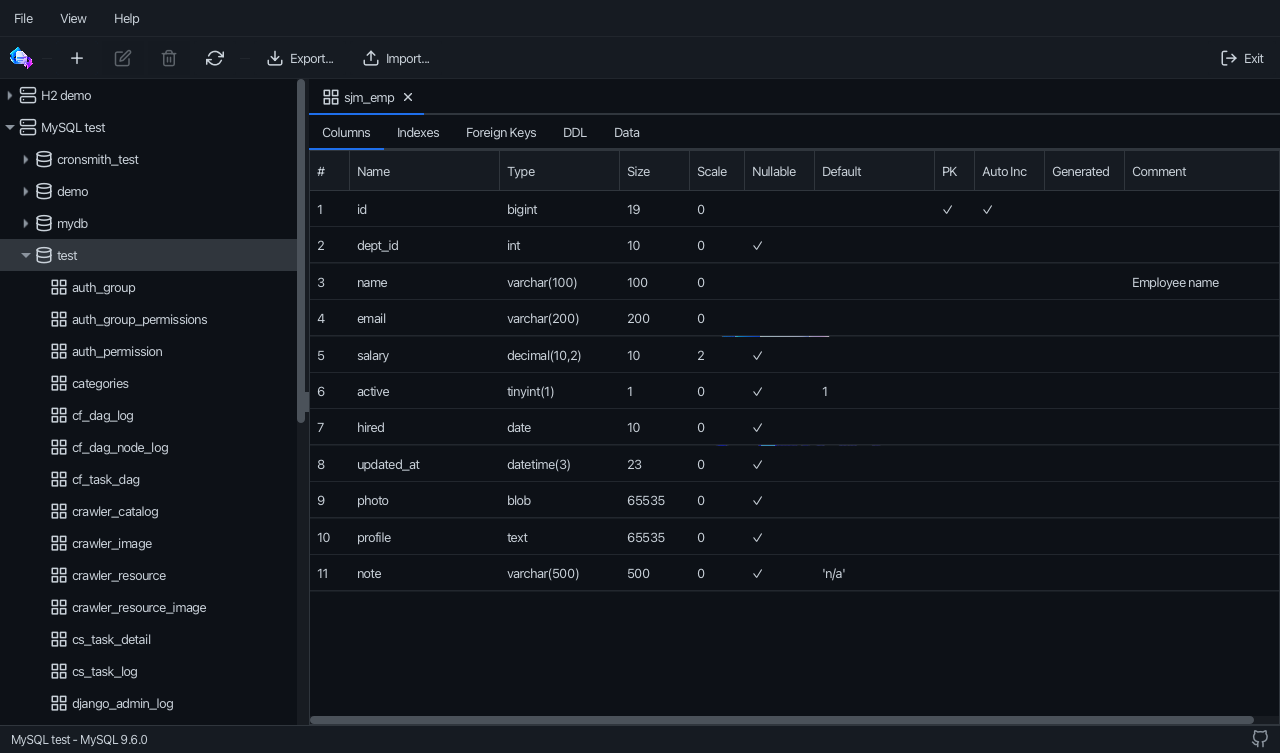Click the crawler_catalog table grid icon
The width and height of the screenshot is (1280, 753).
[59, 511]
